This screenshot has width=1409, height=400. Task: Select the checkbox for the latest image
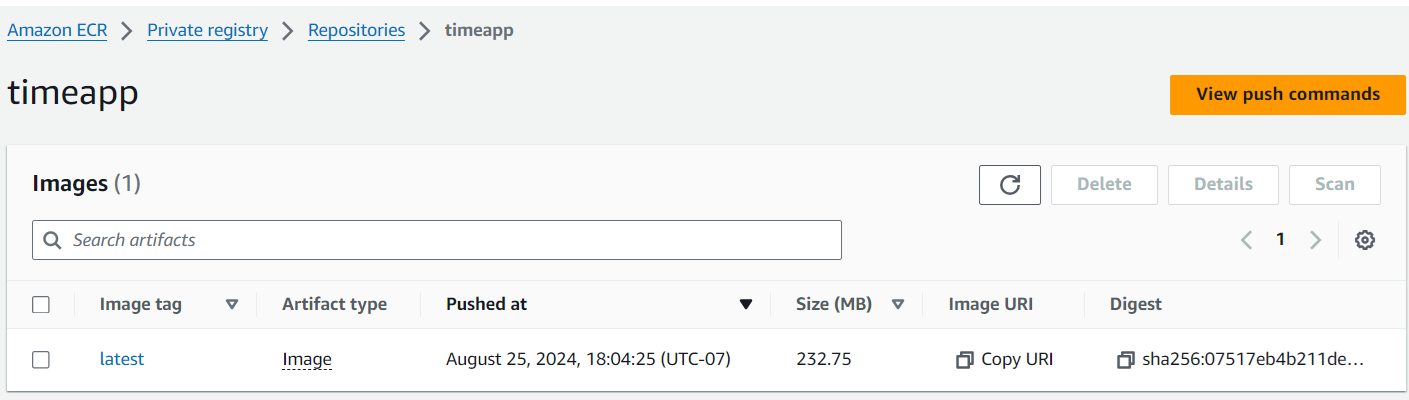coord(41,360)
